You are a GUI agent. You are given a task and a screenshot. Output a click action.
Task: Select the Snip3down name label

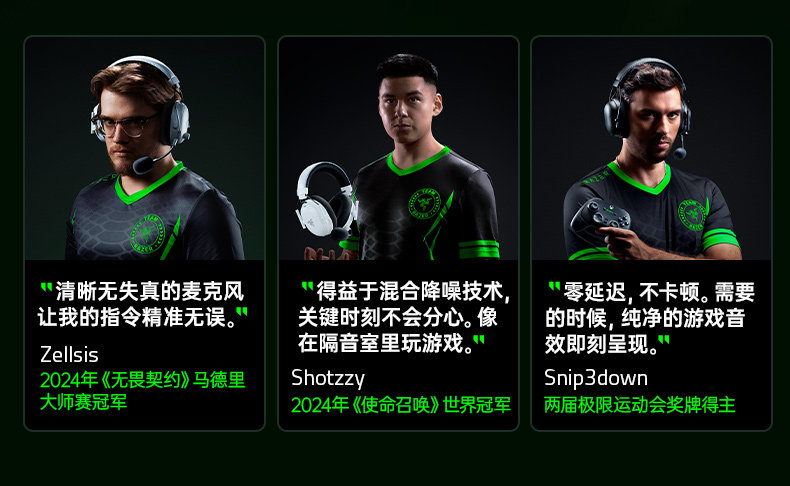click(x=596, y=378)
